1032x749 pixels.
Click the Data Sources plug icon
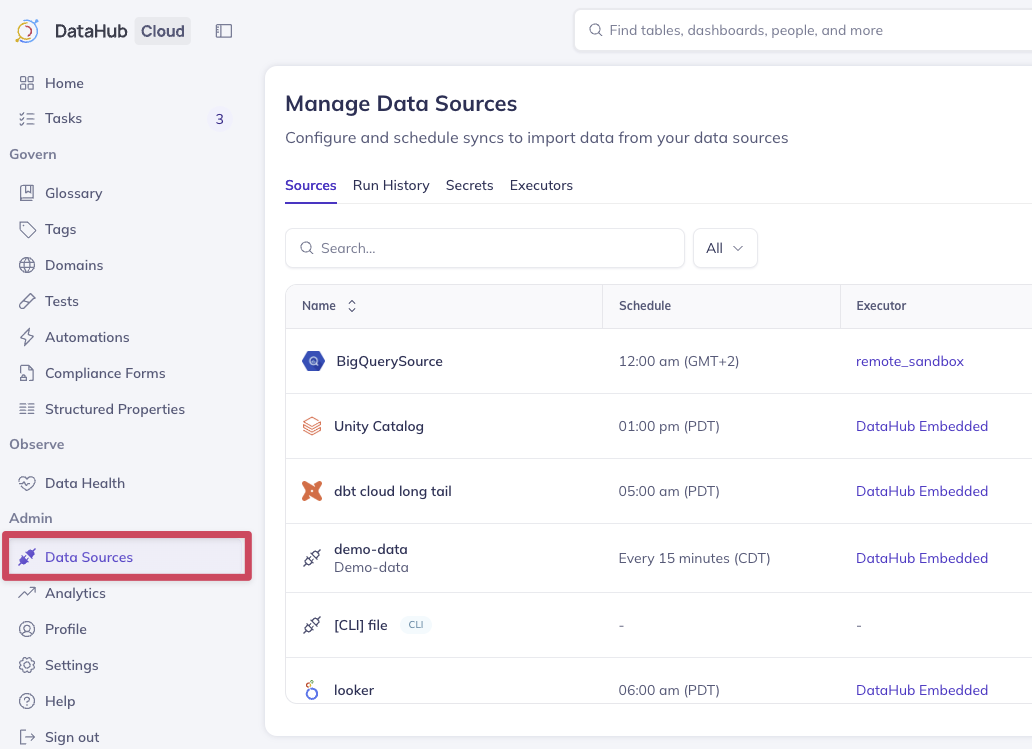[x=27, y=557]
